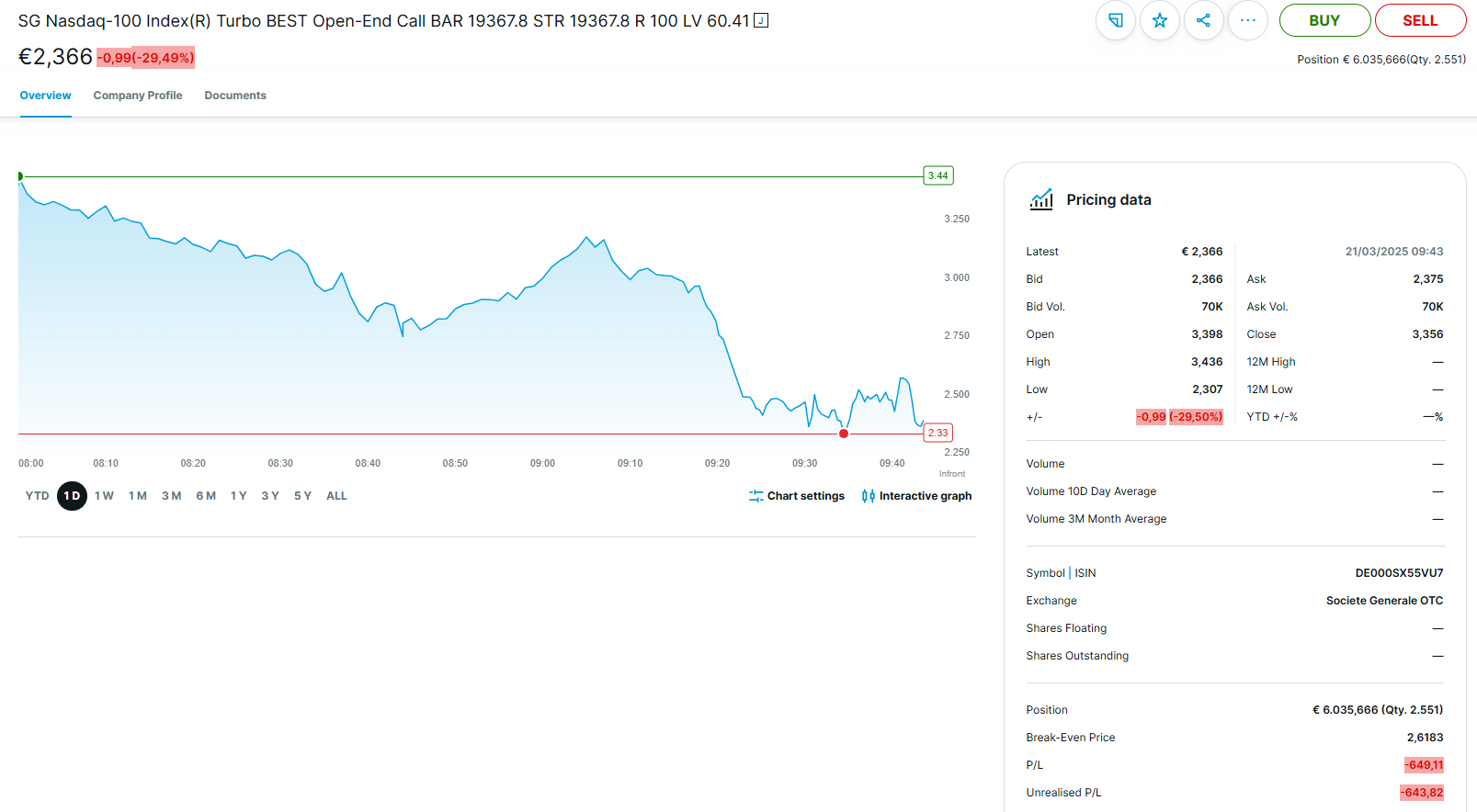Select the 1D chart range
Screen dimensions: 1477x812
tap(72, 496)
